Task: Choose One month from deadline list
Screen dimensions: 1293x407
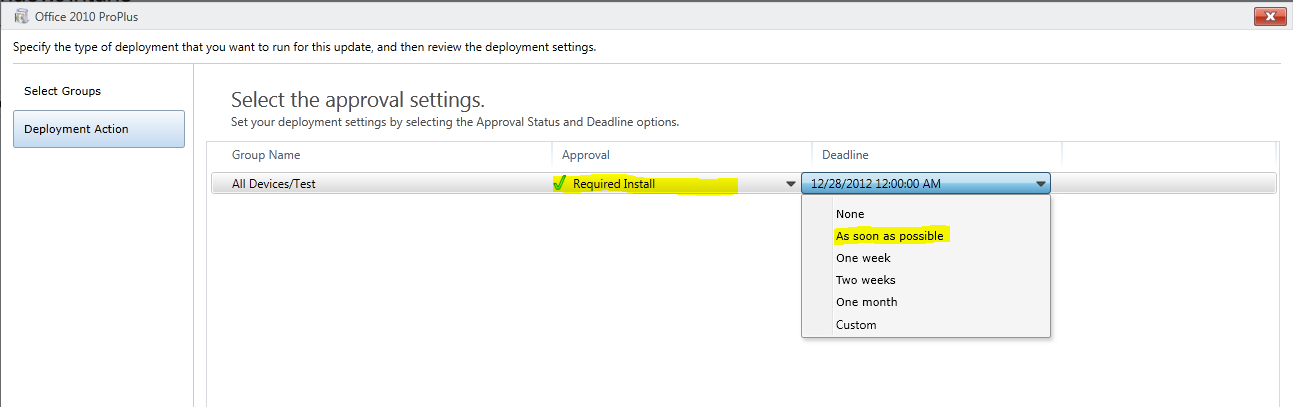Action: tap(867, 302)
